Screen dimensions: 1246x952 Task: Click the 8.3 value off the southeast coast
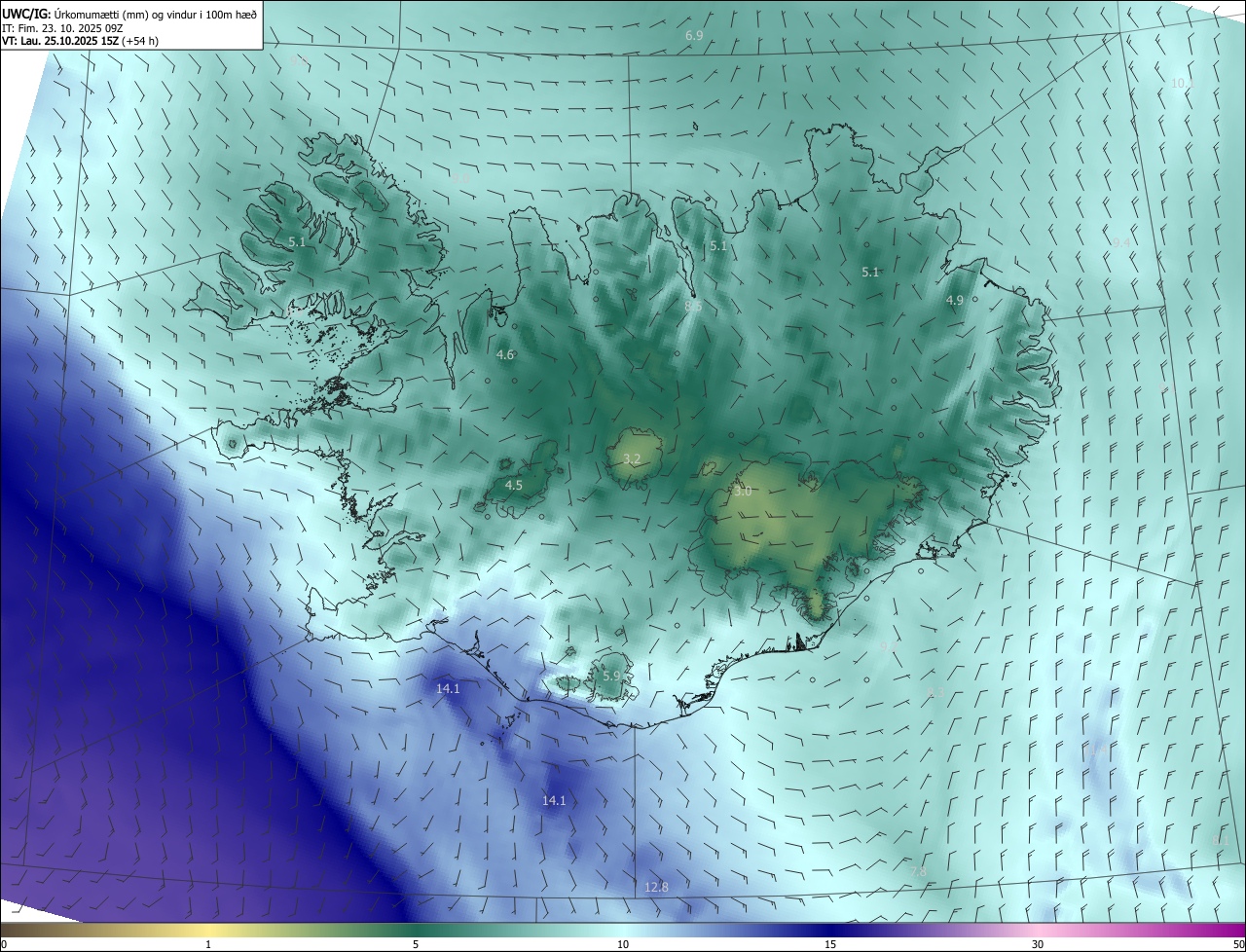coord(935,692)
